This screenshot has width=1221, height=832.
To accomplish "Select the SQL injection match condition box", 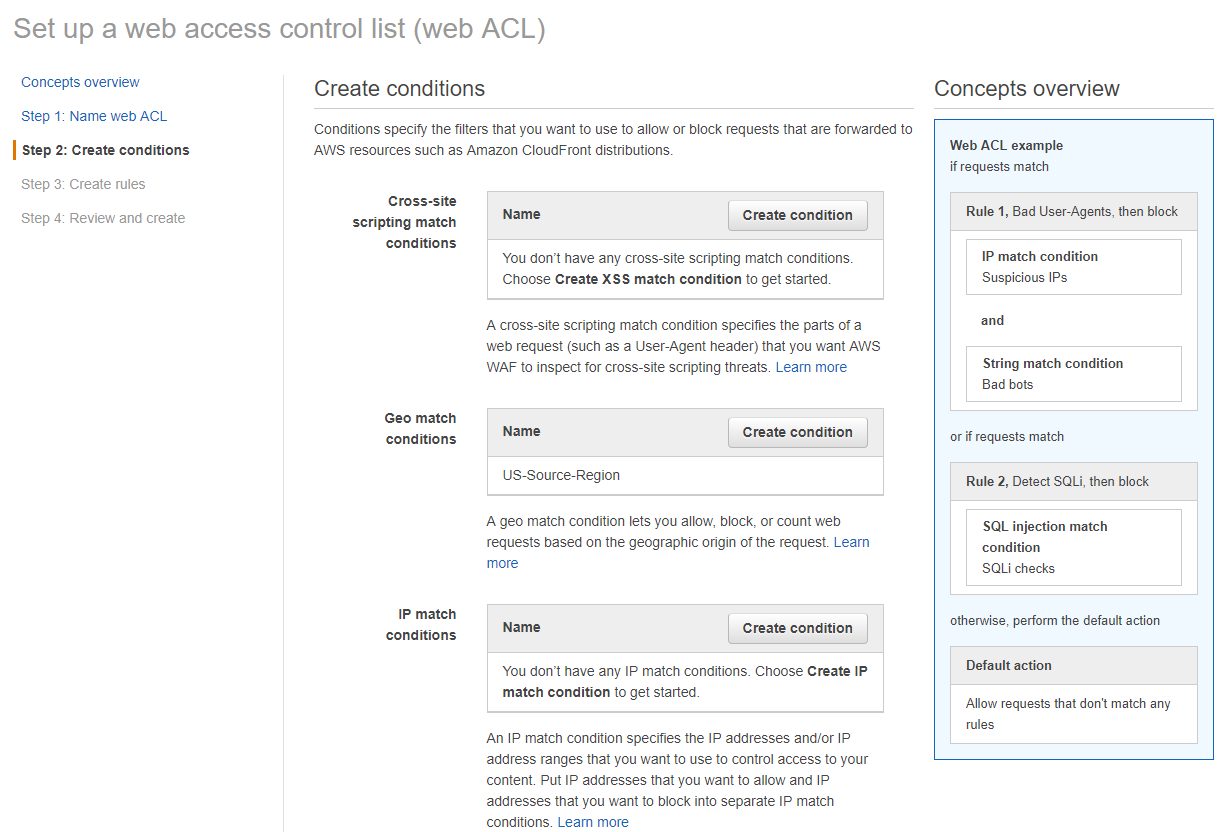I will pos(1073,547).
